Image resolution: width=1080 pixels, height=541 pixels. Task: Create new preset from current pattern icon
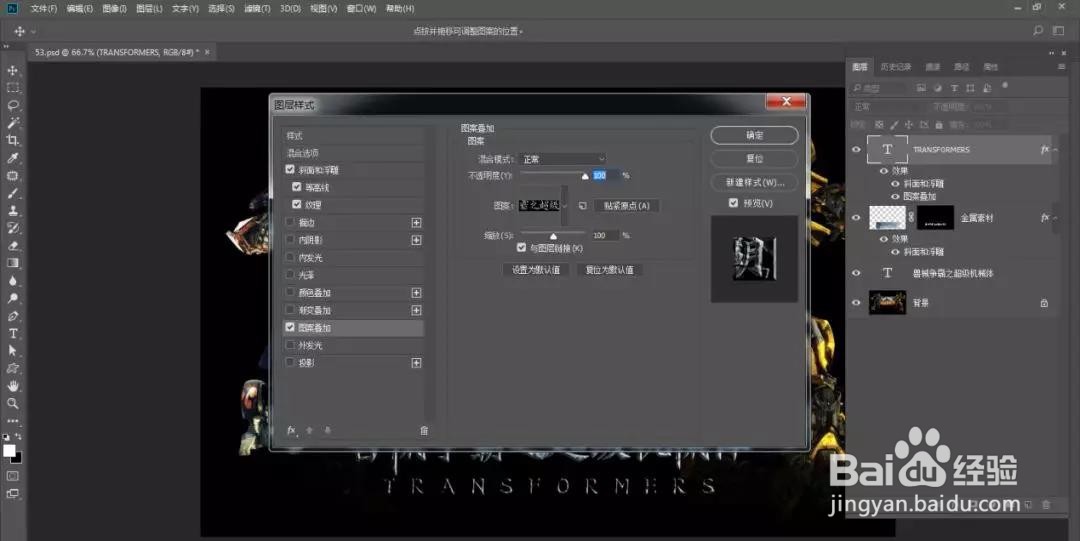pyautogui.click(x=582, y=205)
